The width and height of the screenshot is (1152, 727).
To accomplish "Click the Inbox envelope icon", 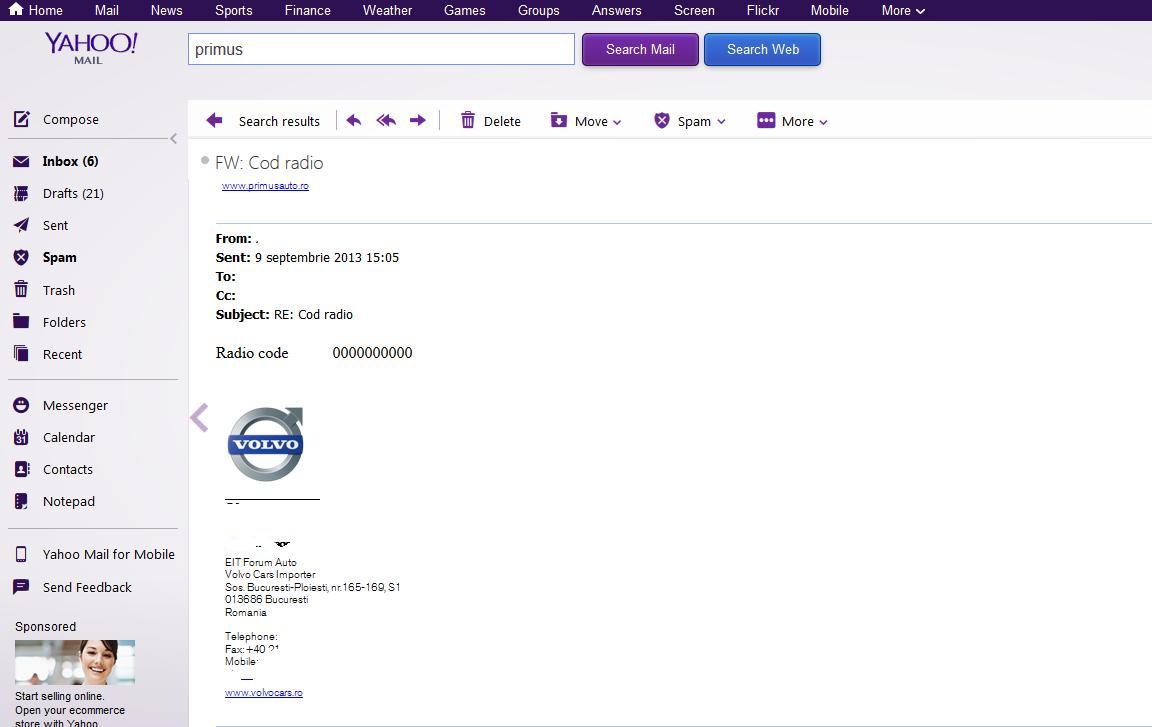I will pyautogui.click(x=21, y=162).
